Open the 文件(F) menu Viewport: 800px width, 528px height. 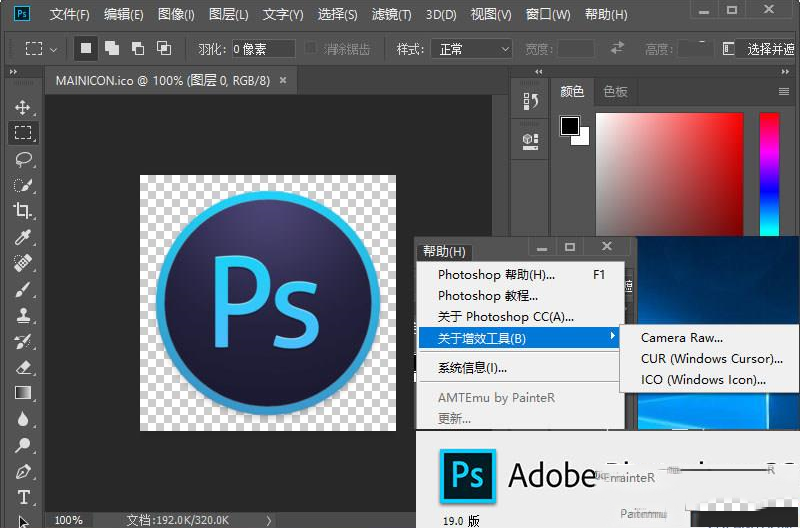pyautogui.click(x=69, y=14)
